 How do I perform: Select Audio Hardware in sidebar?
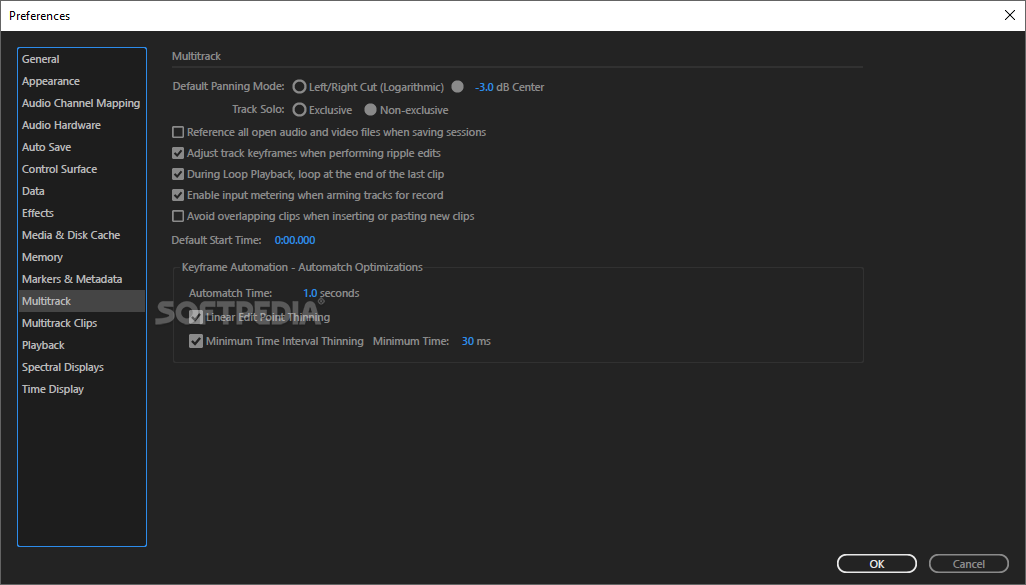82,125
